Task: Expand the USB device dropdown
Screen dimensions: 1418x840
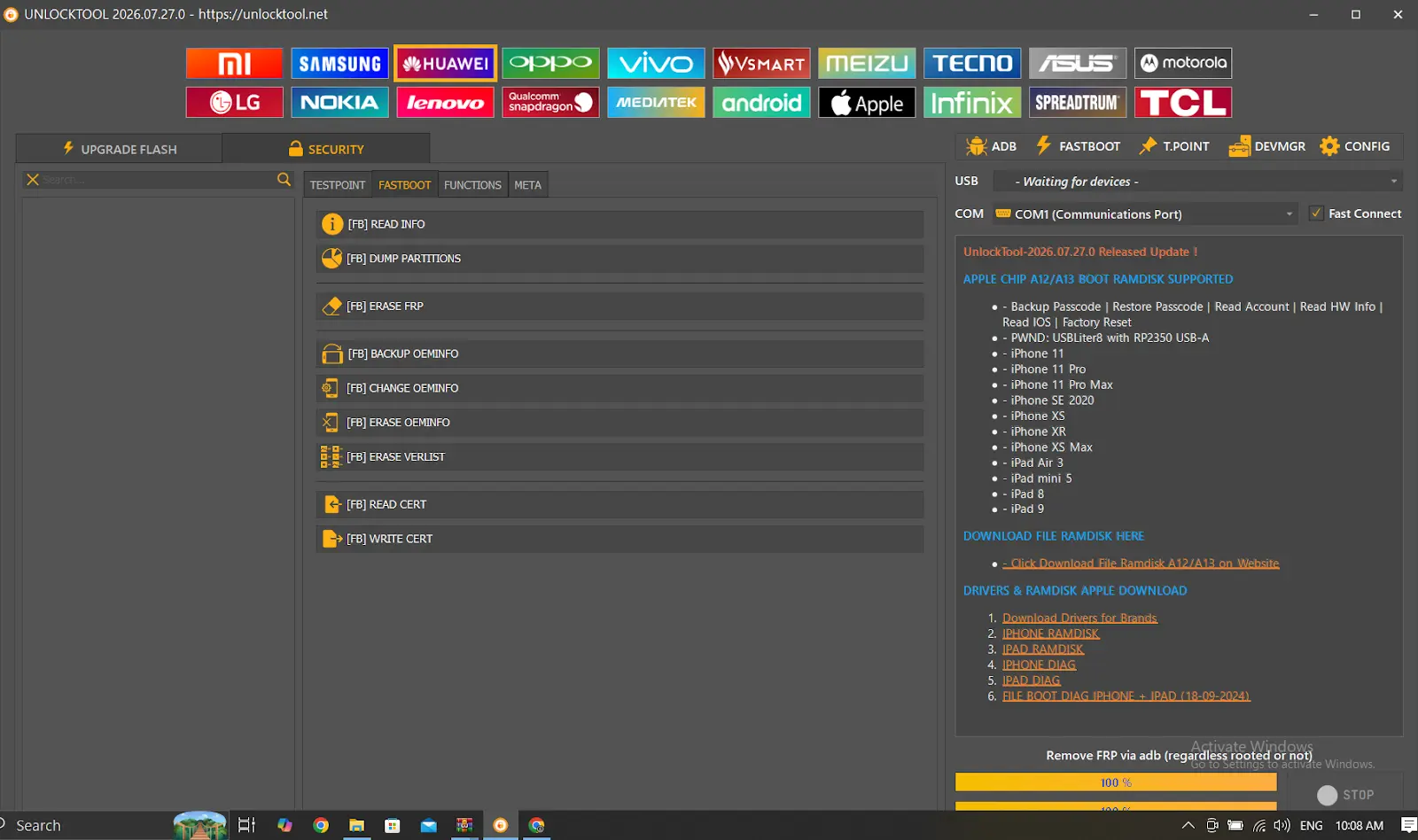Action: click(1196, 182)
